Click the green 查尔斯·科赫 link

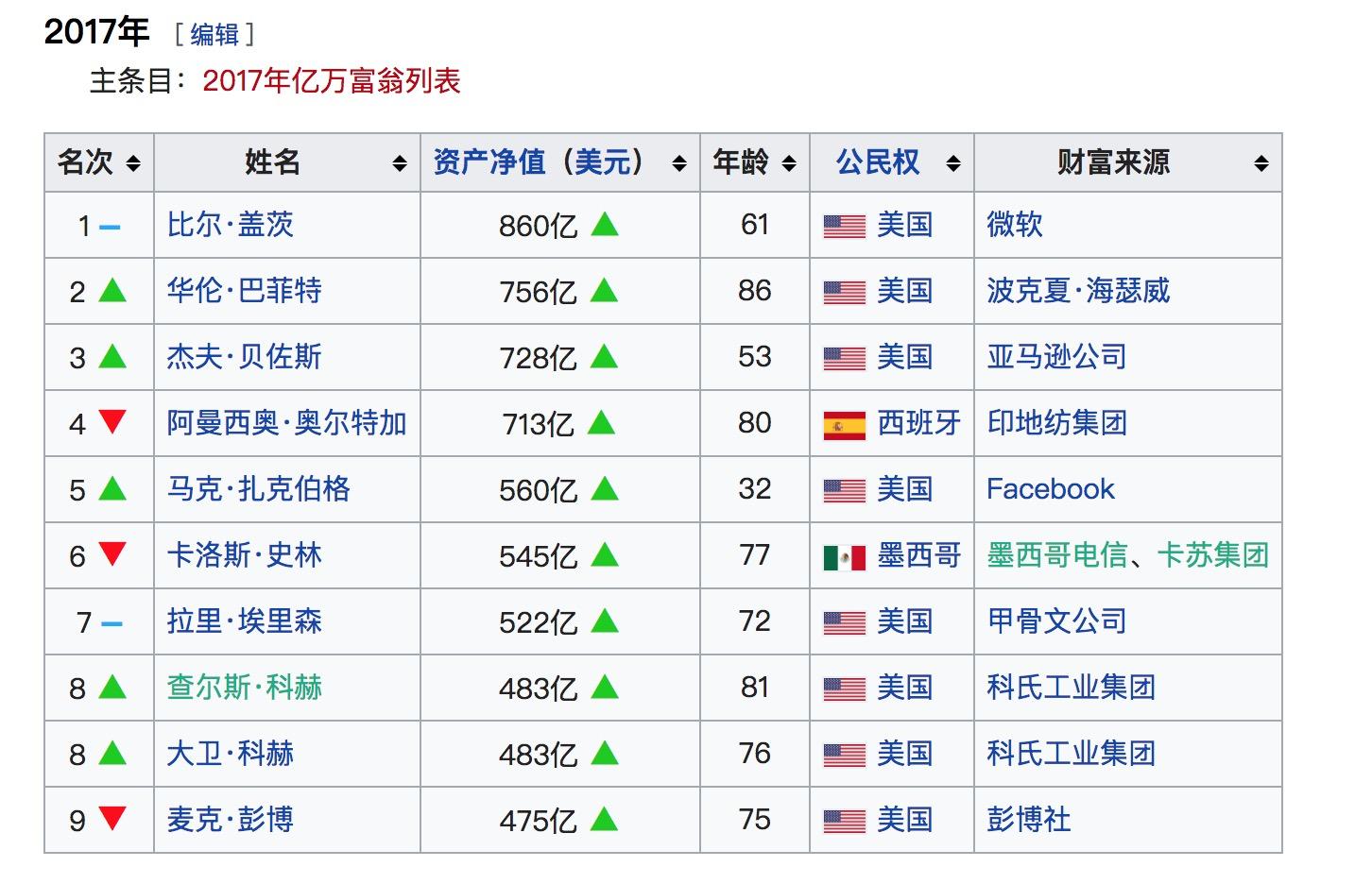[x=244, y=688]
